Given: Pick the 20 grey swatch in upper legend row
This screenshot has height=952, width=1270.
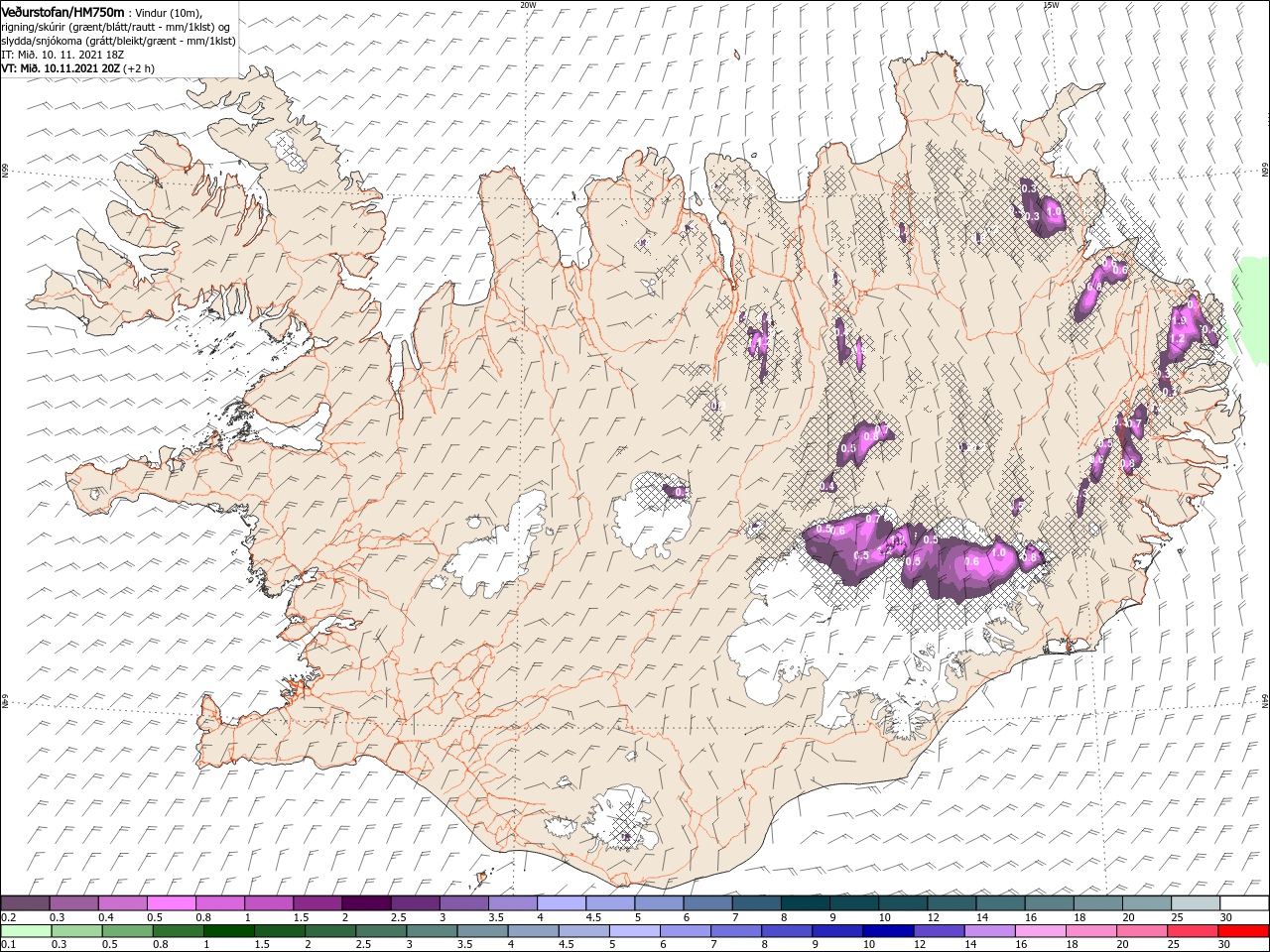Looking at the screenshot, I should click(1148, 902).
